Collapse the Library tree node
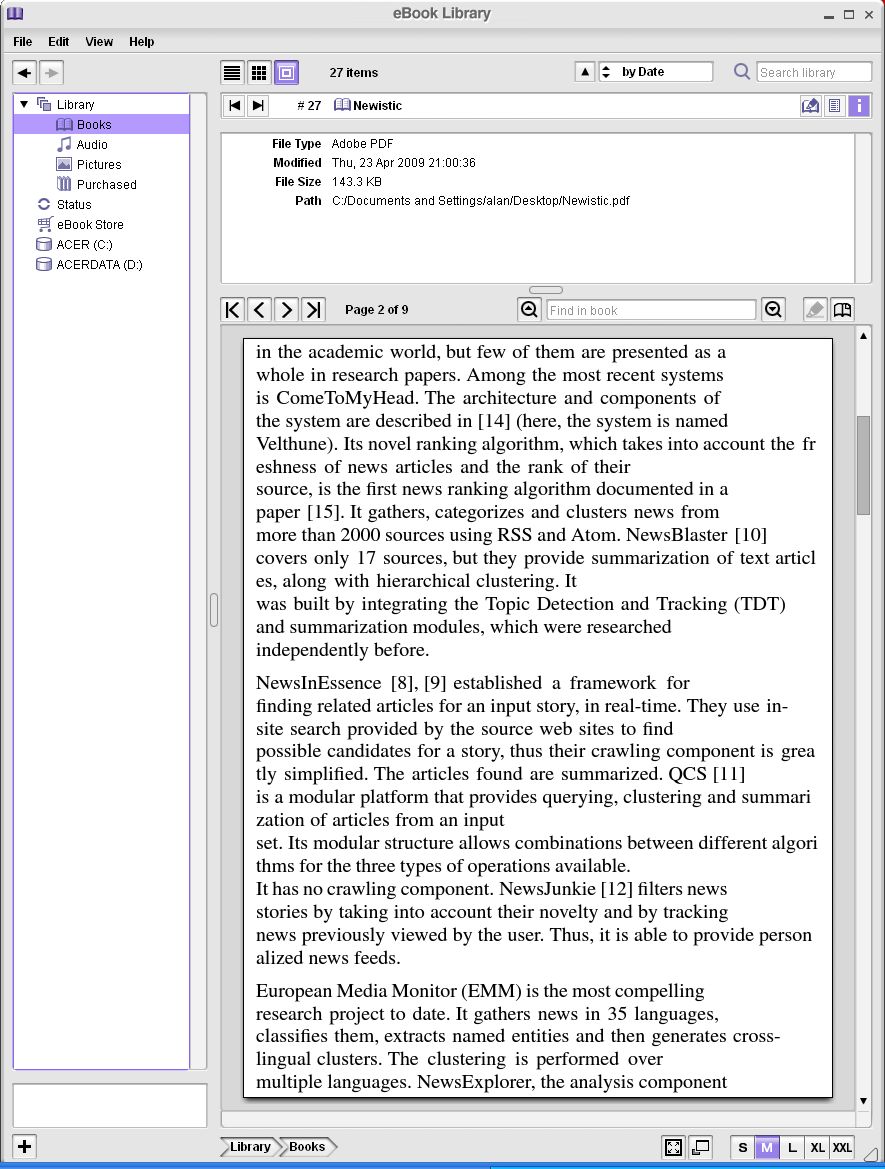This screenshot has width=885, height=1169. pyautogui.click(x=25, y=104)
